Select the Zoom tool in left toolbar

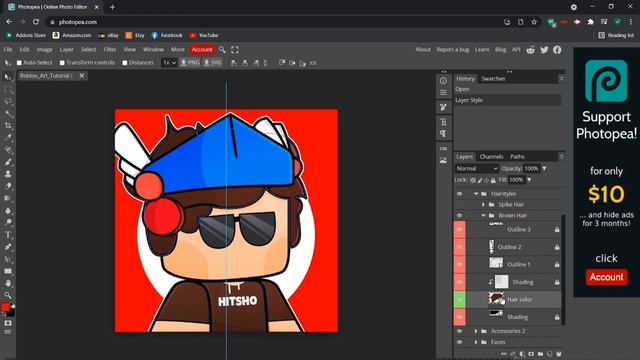8,295
